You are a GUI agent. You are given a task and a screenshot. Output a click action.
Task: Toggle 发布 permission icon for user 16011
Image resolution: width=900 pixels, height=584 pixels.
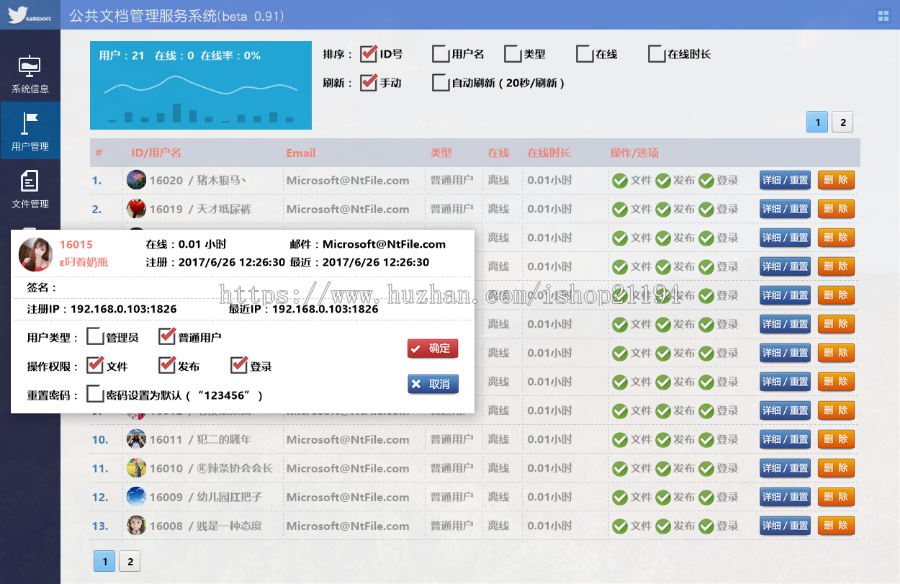[663, 440]
